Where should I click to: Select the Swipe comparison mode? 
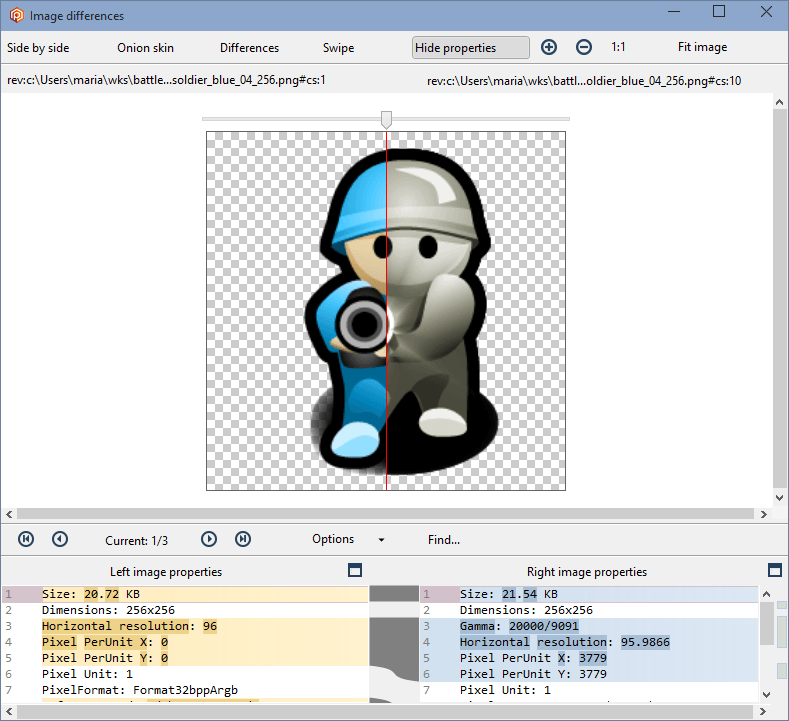point(338,48)
